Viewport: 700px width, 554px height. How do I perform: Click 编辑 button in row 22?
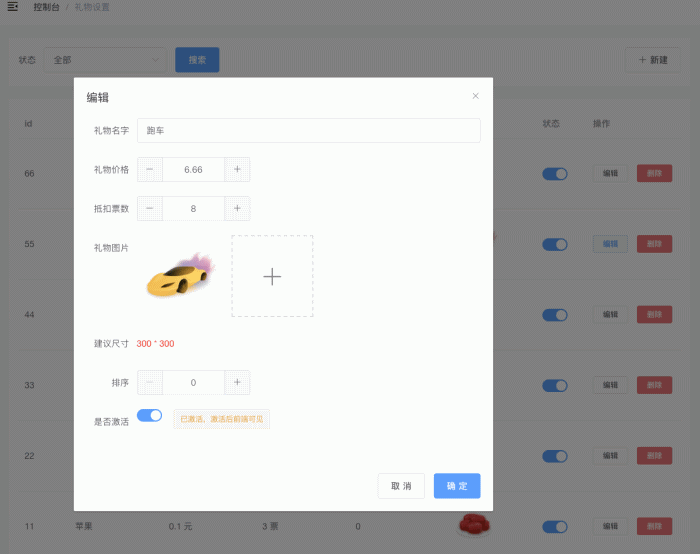[x=610, y=455]
